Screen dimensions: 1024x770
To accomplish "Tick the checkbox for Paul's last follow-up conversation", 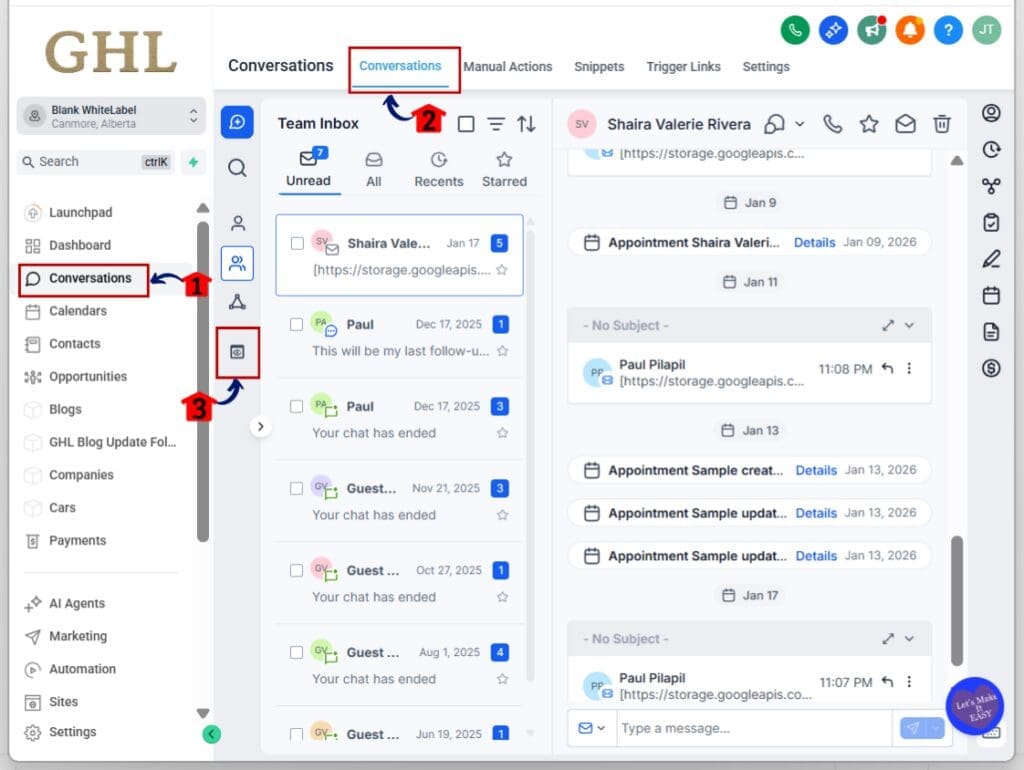I will click(x=296, y=324).
